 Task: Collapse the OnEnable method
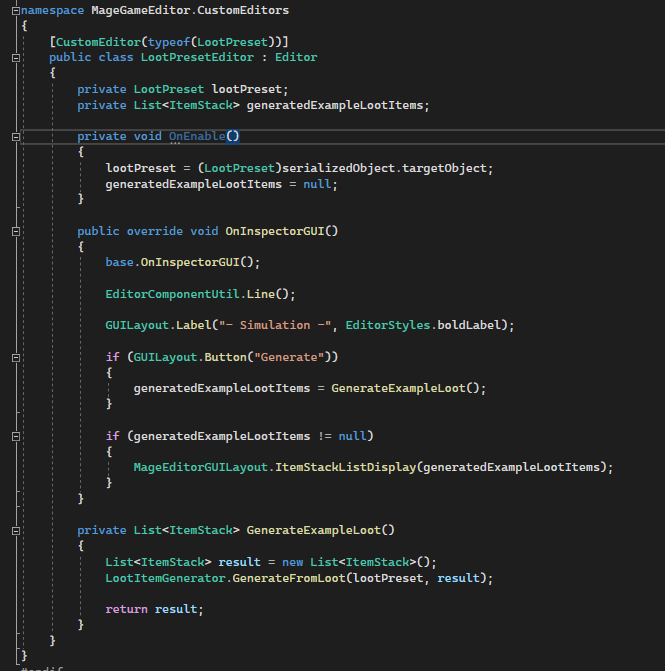(15, 136)
